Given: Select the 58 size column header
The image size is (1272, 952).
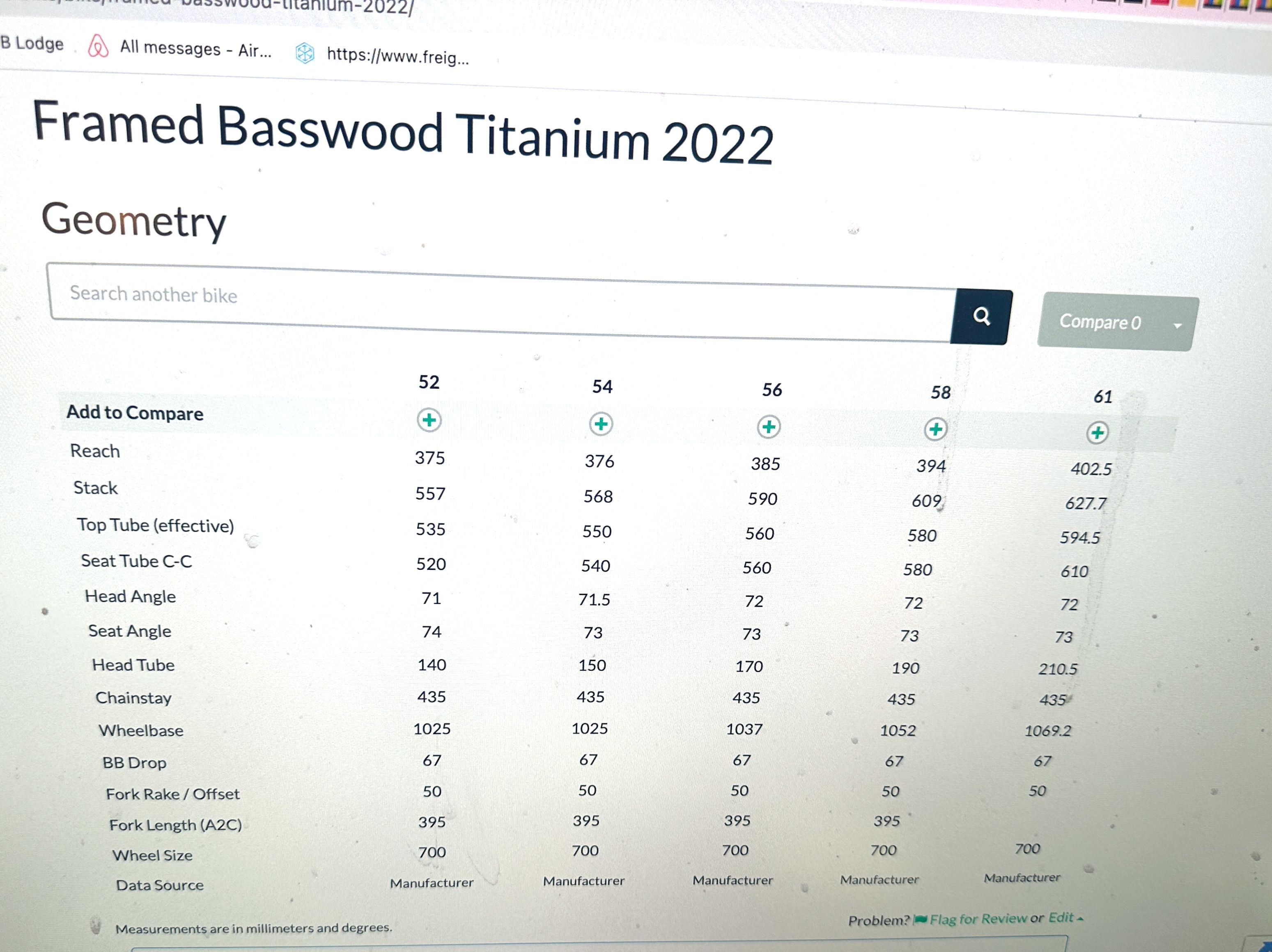Looking at the screenshot, I should pos(941,392).
